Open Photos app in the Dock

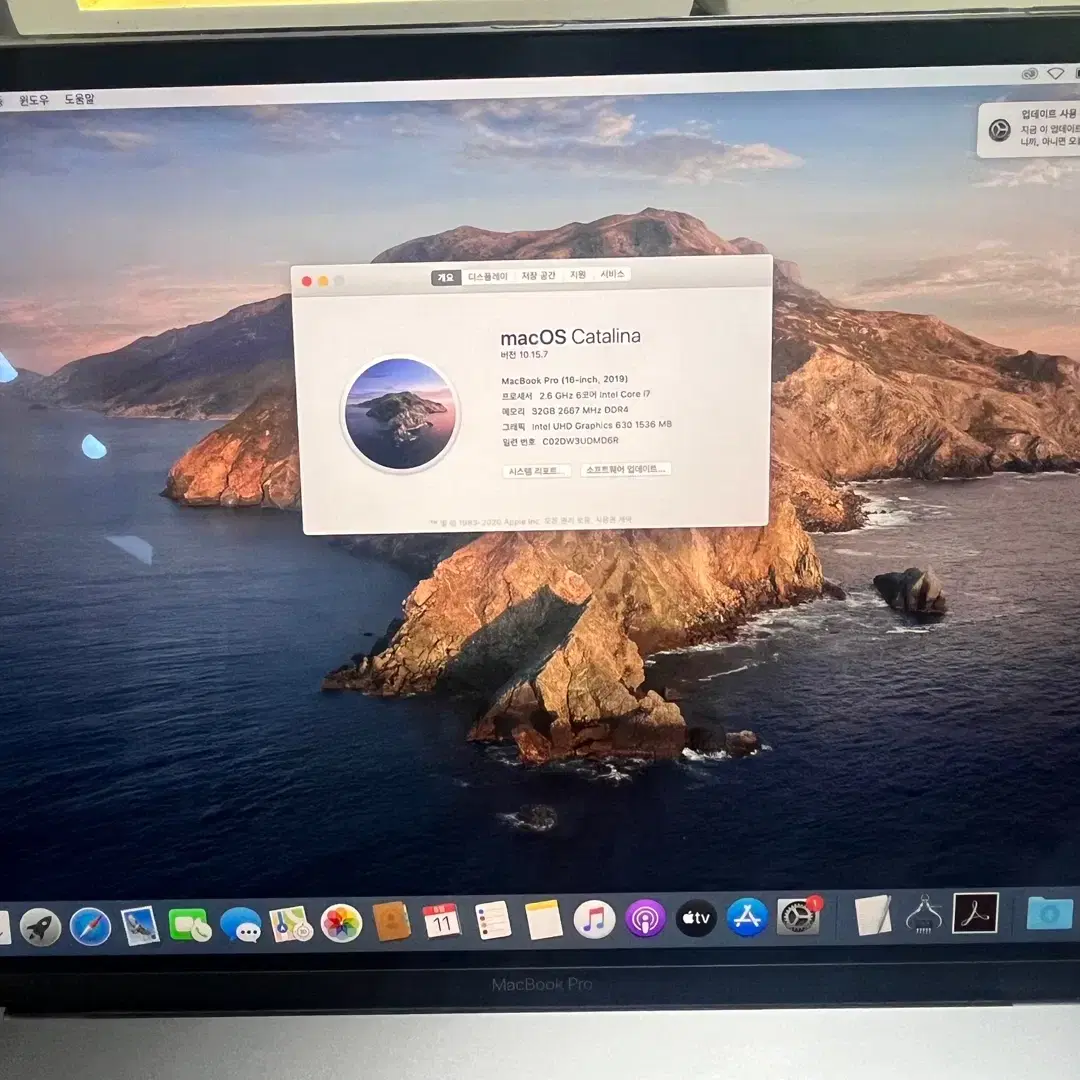point(341,923)
